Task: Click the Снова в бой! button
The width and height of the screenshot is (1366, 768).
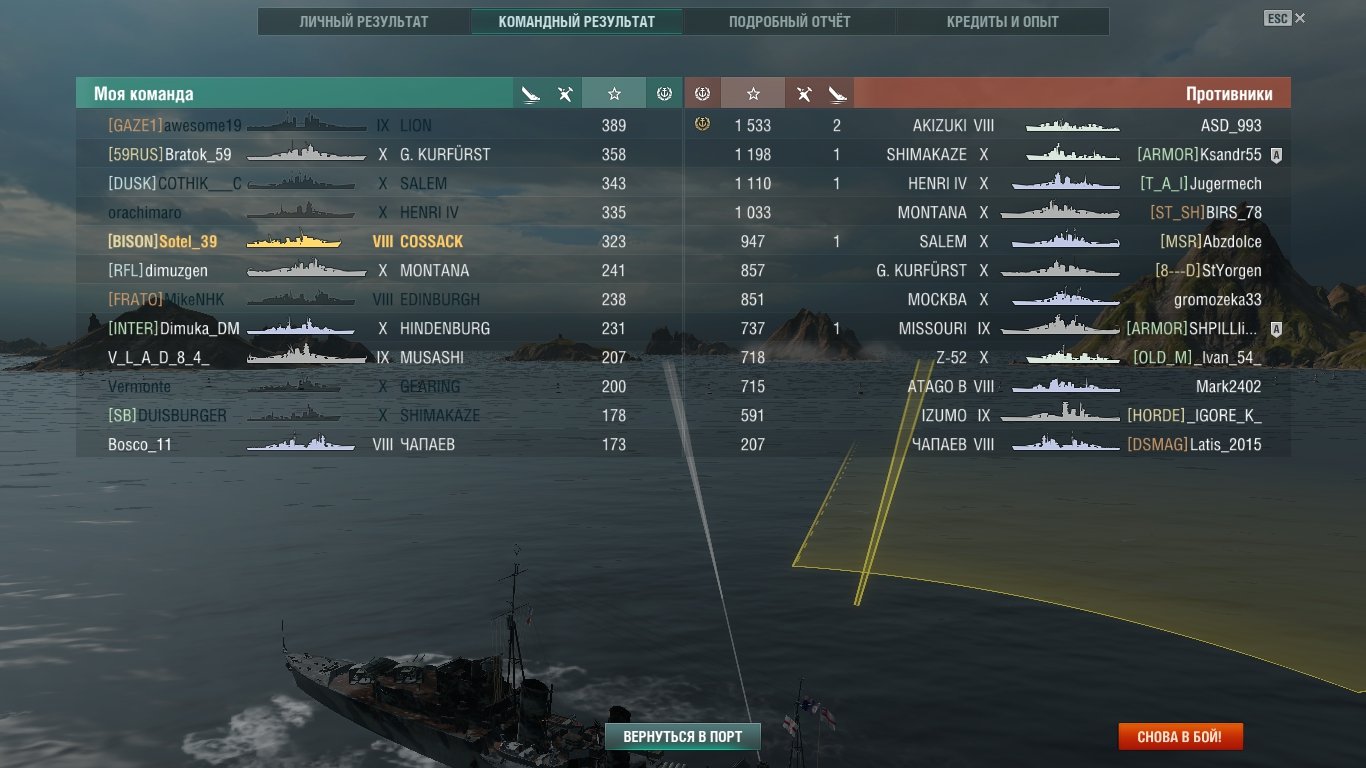Action: pos(1180,737)
